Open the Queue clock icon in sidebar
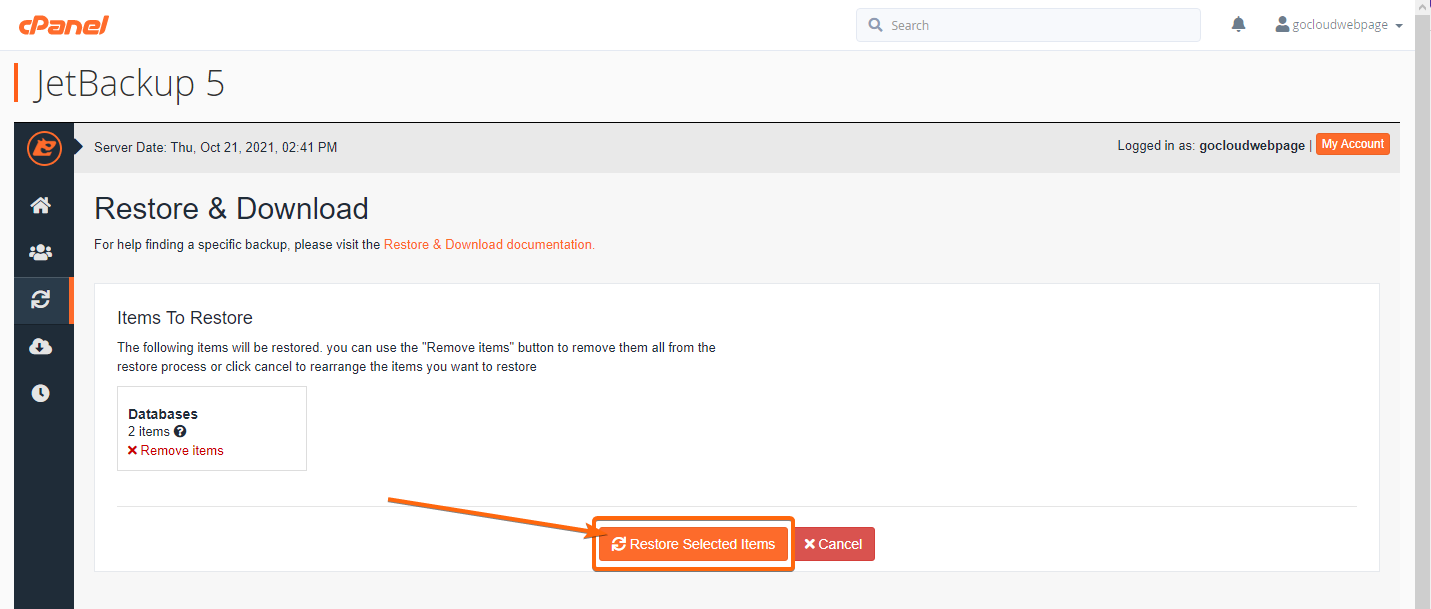 pyautogui.click(x=41, y=393)
